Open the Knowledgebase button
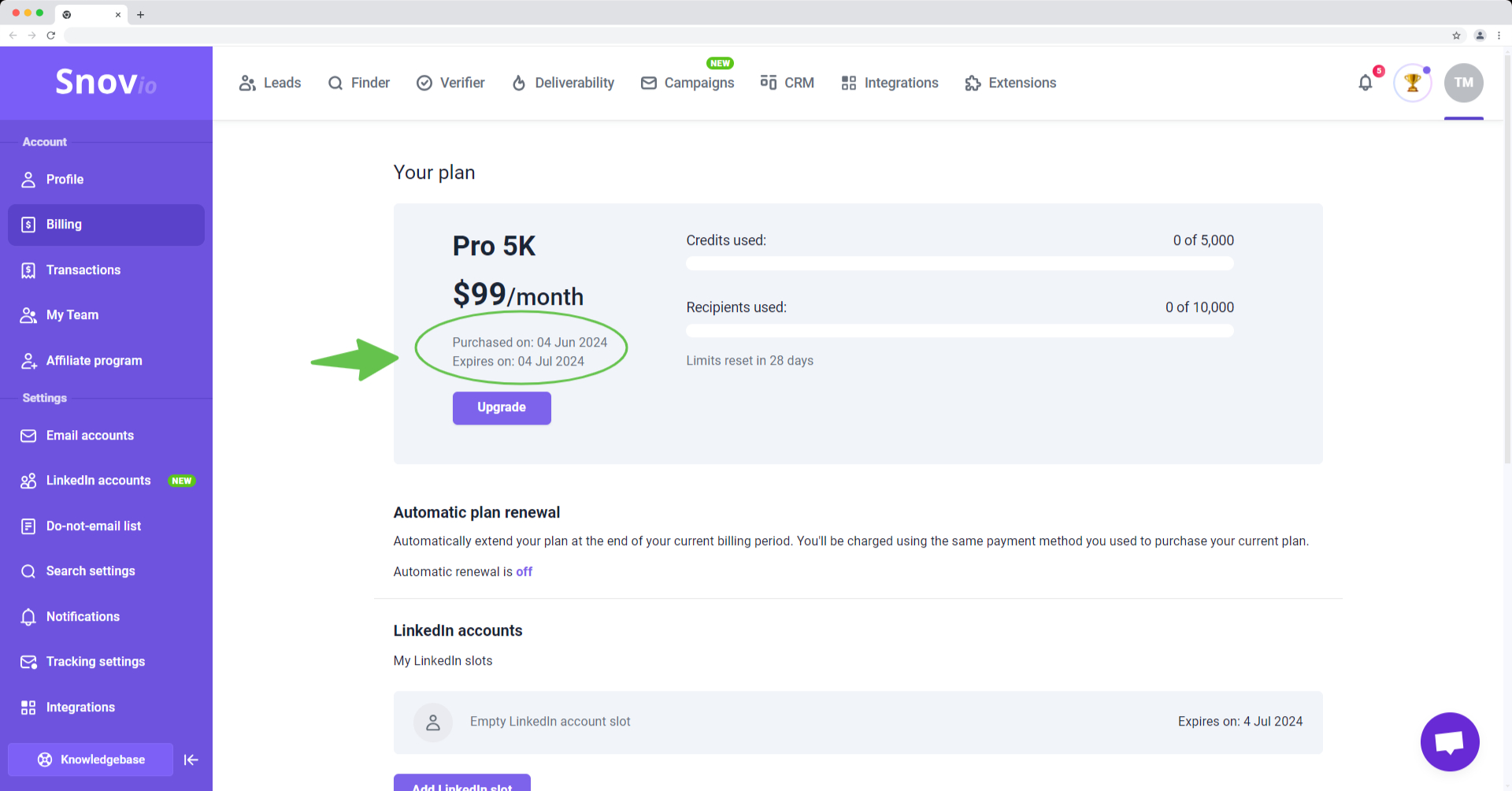 [x=91, y=759]
